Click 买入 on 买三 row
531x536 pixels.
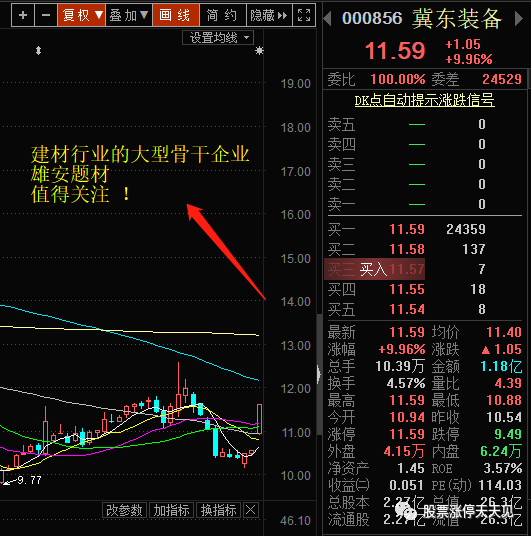pos(373,269)
